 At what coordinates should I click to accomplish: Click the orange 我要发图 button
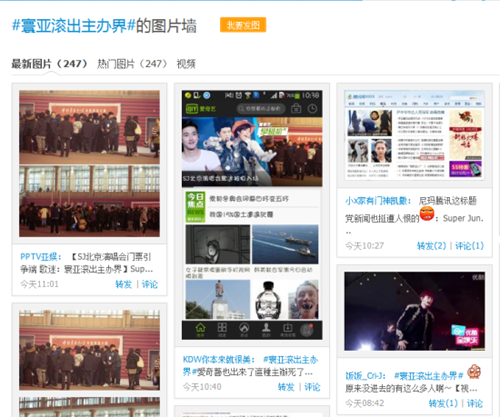click(x=243, y=25)
